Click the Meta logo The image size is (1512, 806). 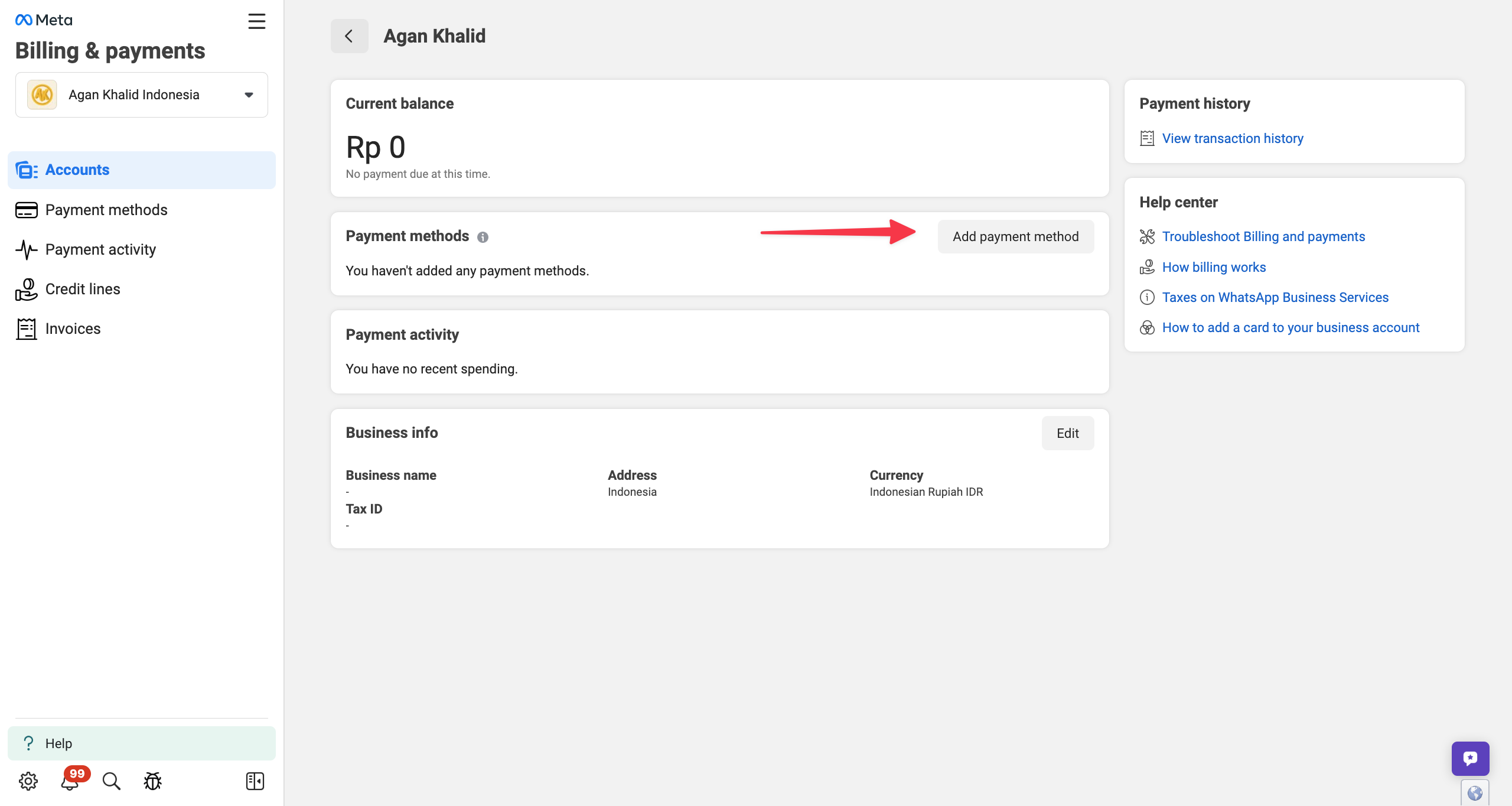point(44,20)
